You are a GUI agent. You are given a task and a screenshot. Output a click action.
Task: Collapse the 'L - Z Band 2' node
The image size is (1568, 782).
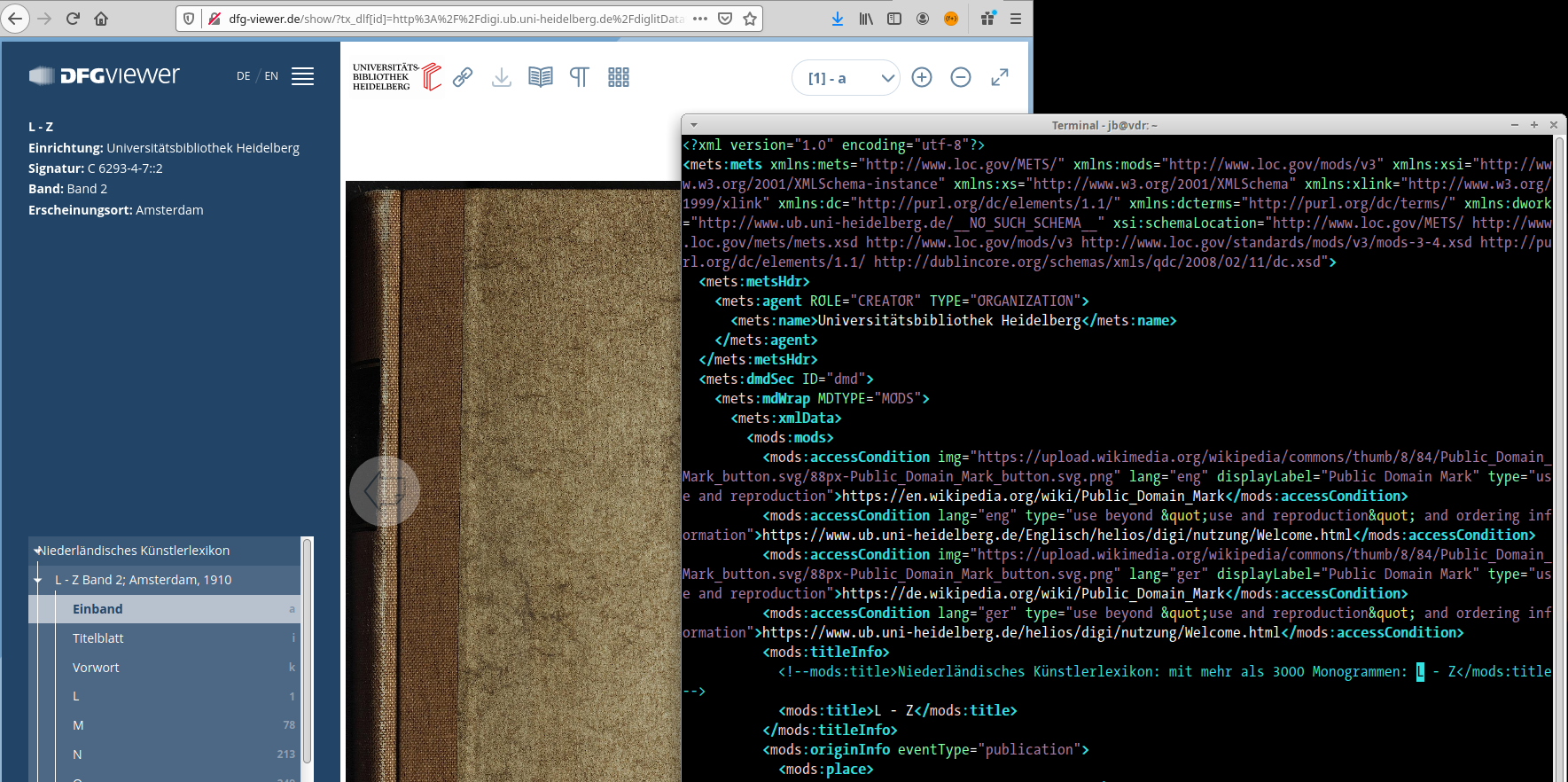click(x=37, y=580)
